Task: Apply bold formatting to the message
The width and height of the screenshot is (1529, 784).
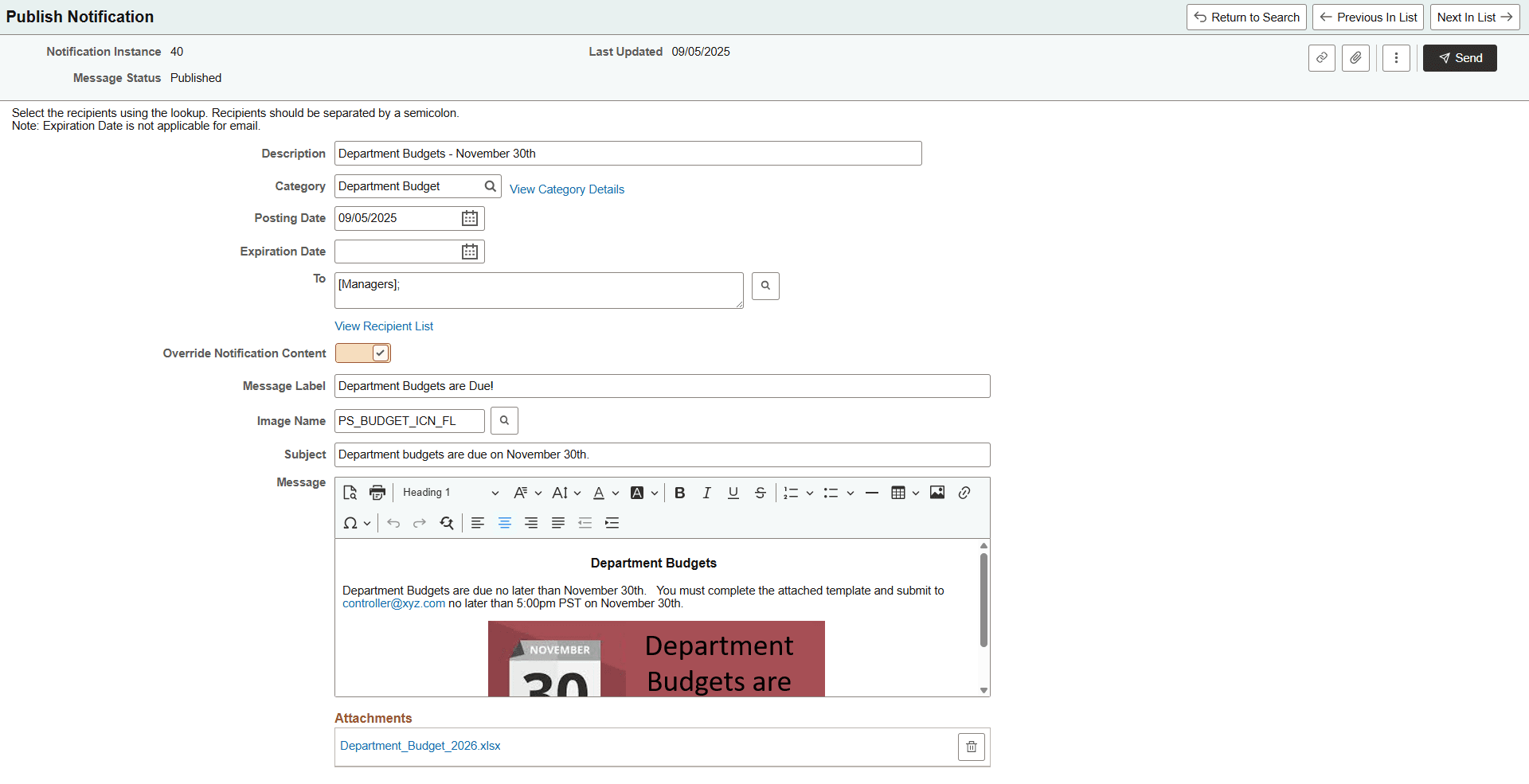Action: tap(679, 492)
